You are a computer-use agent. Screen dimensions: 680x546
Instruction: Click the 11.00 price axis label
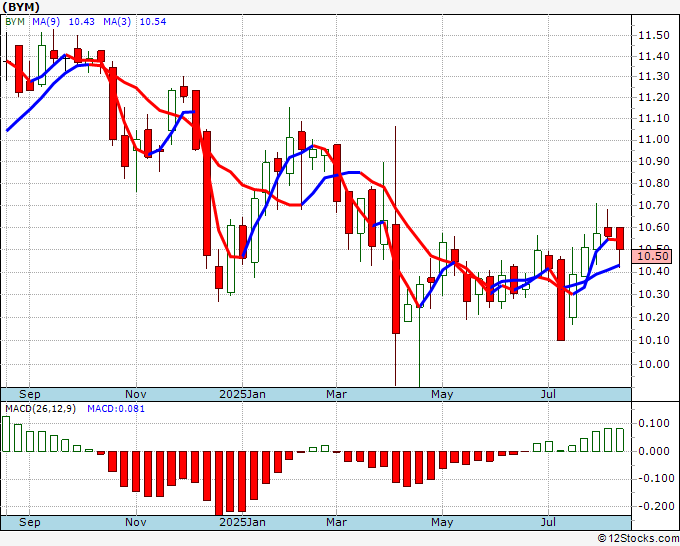[x=654, y=140]
